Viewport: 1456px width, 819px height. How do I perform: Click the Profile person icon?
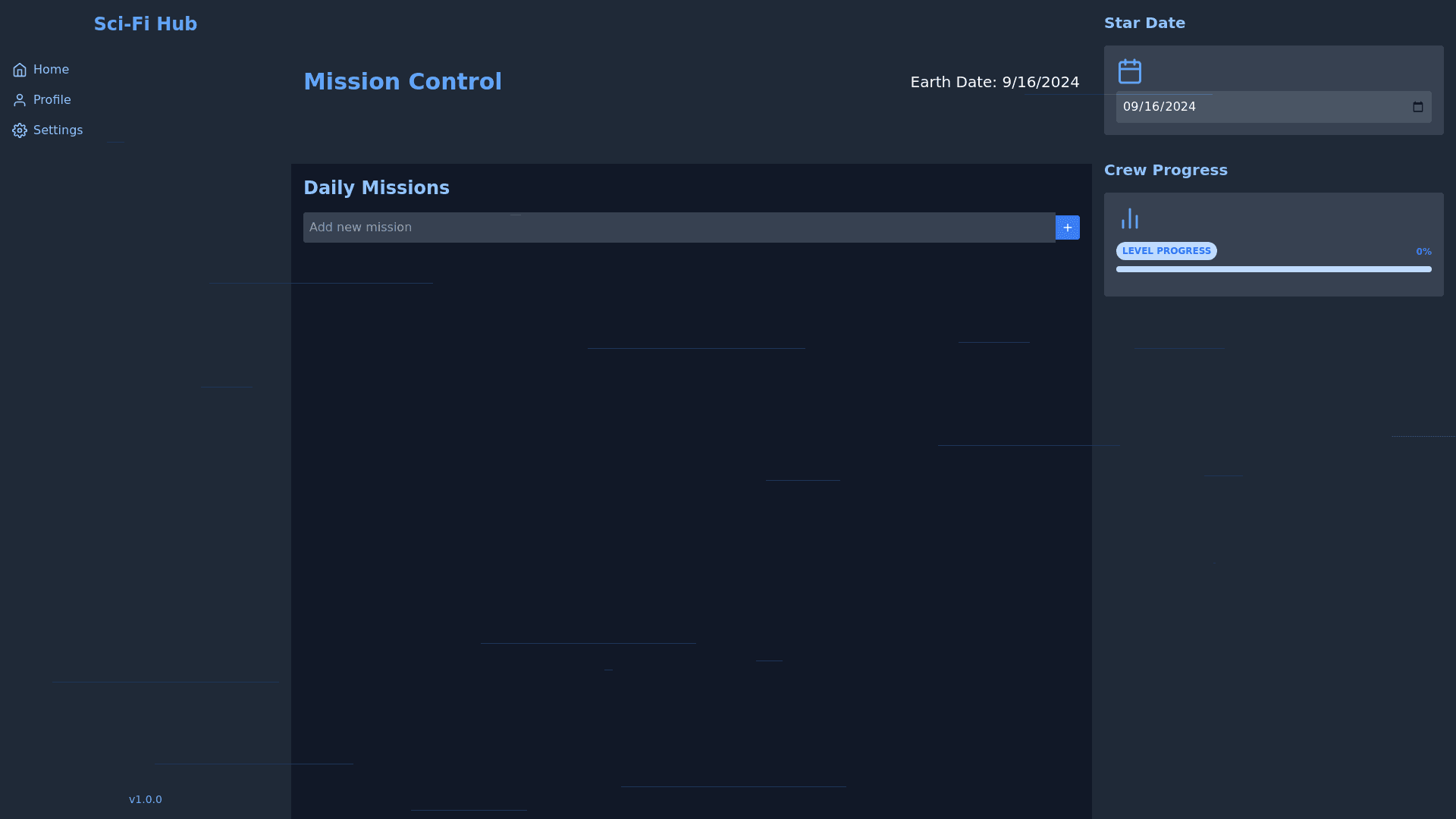(20, 100)
